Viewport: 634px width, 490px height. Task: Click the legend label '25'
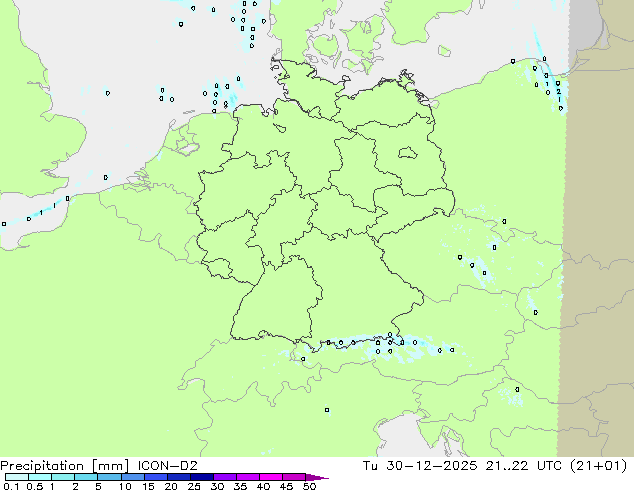coord(194,486)
